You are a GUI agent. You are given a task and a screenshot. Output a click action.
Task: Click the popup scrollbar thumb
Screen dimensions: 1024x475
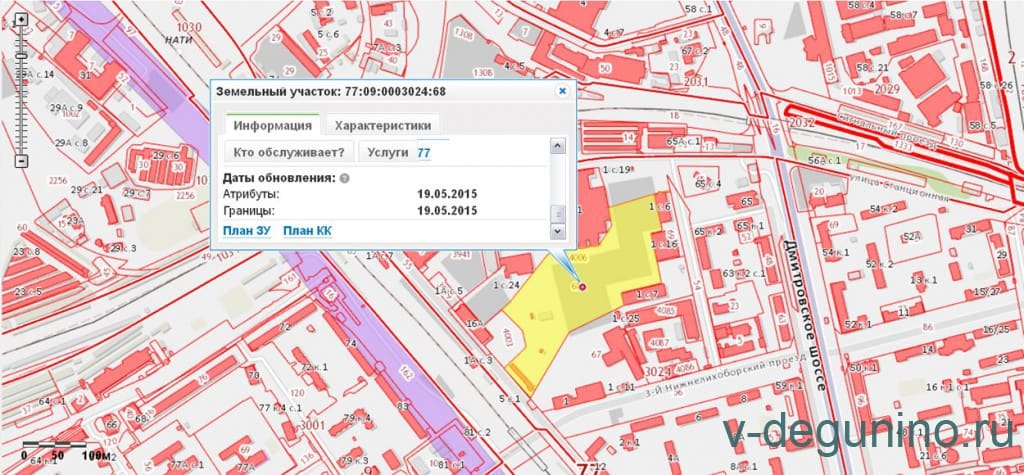[x=560, y=212]
